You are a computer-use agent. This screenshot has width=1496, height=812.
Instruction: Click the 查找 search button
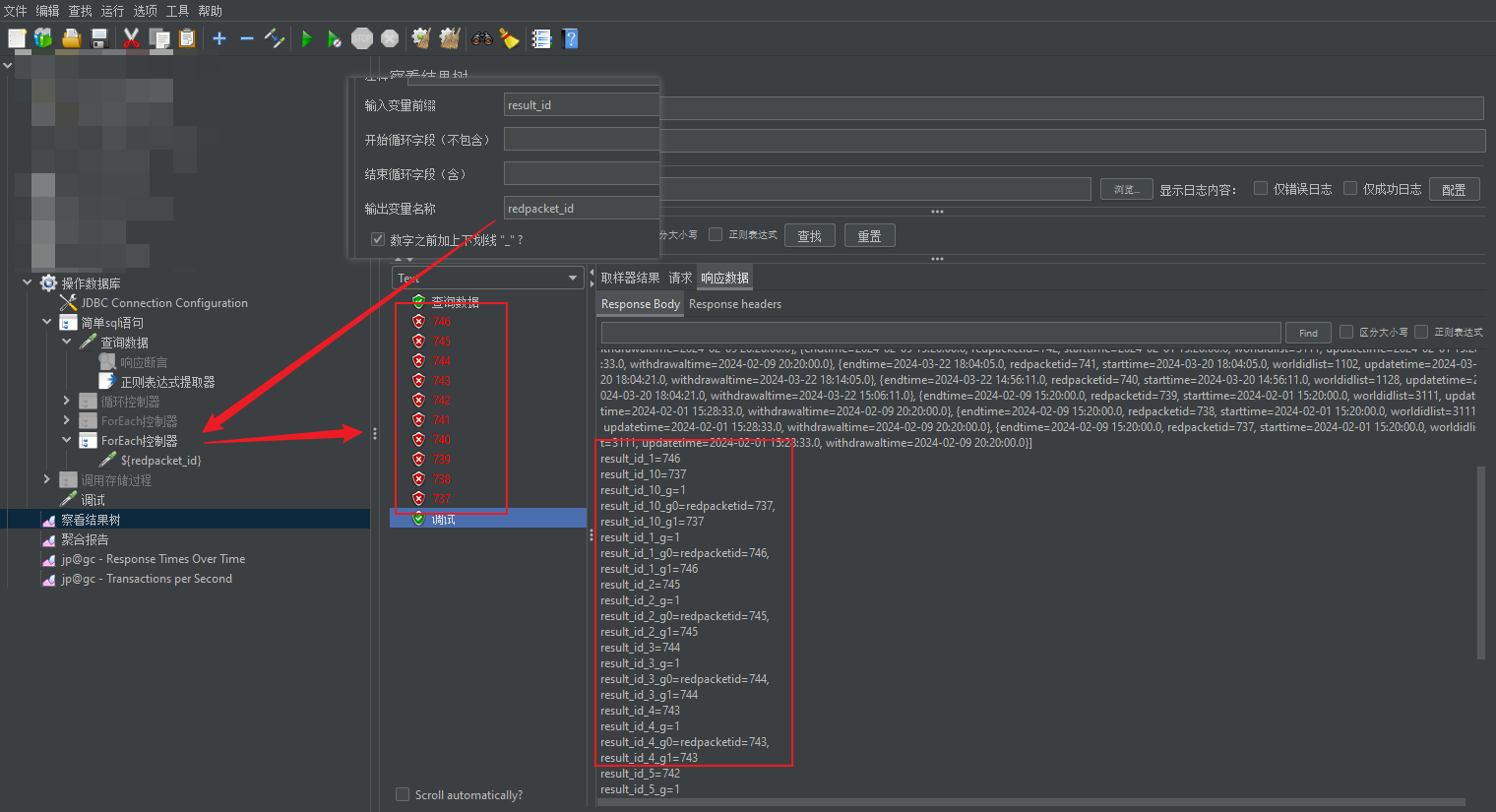[x=810, y=236]
